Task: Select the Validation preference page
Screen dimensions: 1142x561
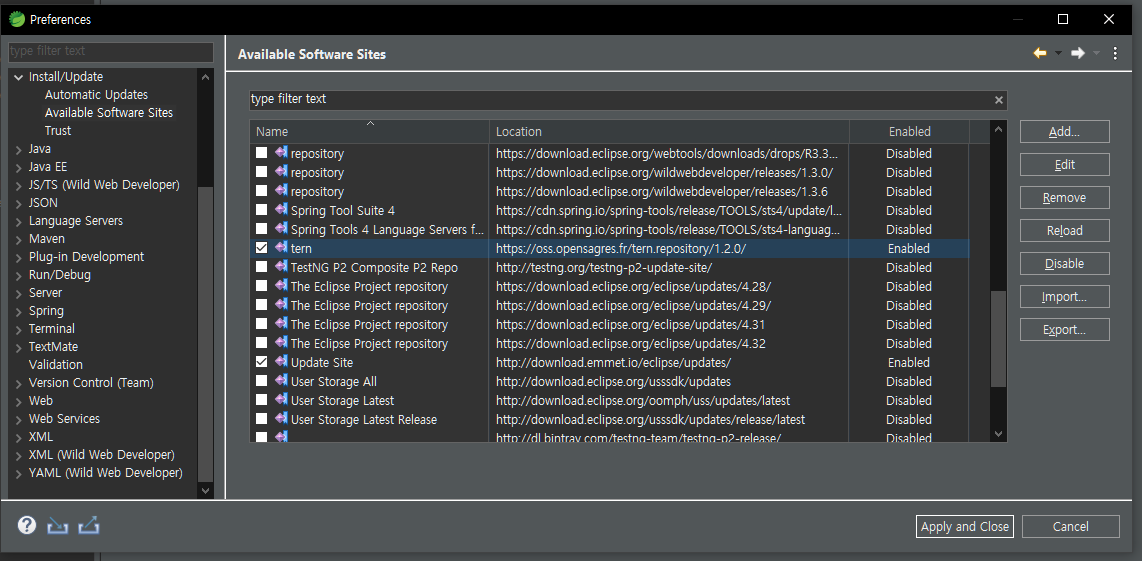Action: 55,365
